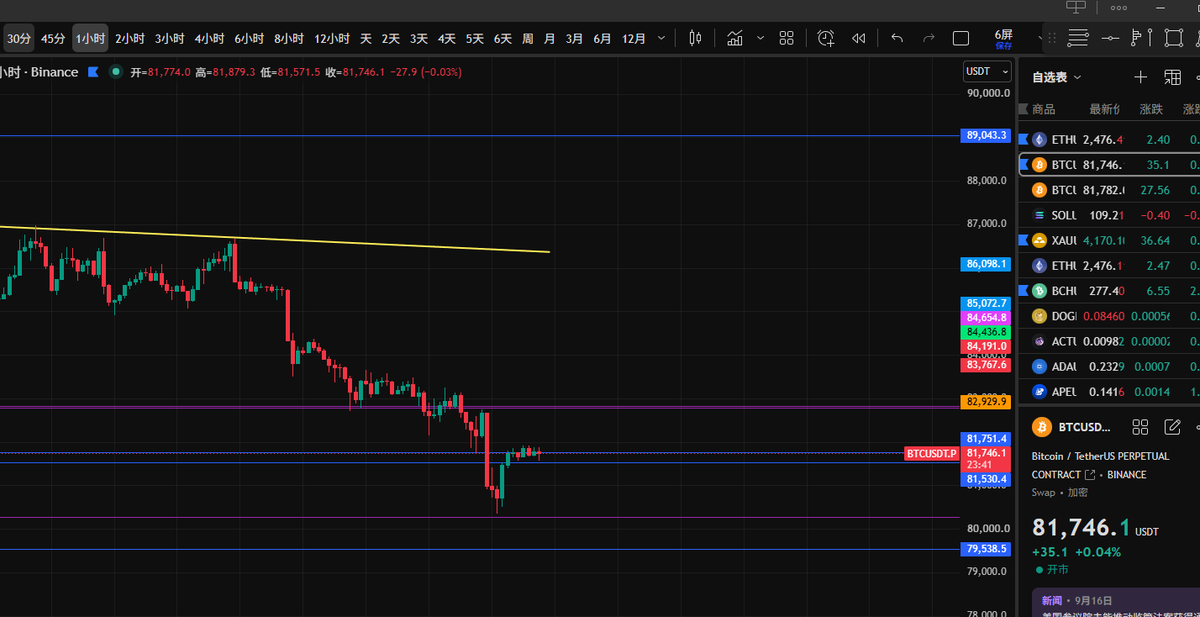This screenshot has width=1200, height=617.
Task: Click the flag icon beside Binance title
Action: 93,72
